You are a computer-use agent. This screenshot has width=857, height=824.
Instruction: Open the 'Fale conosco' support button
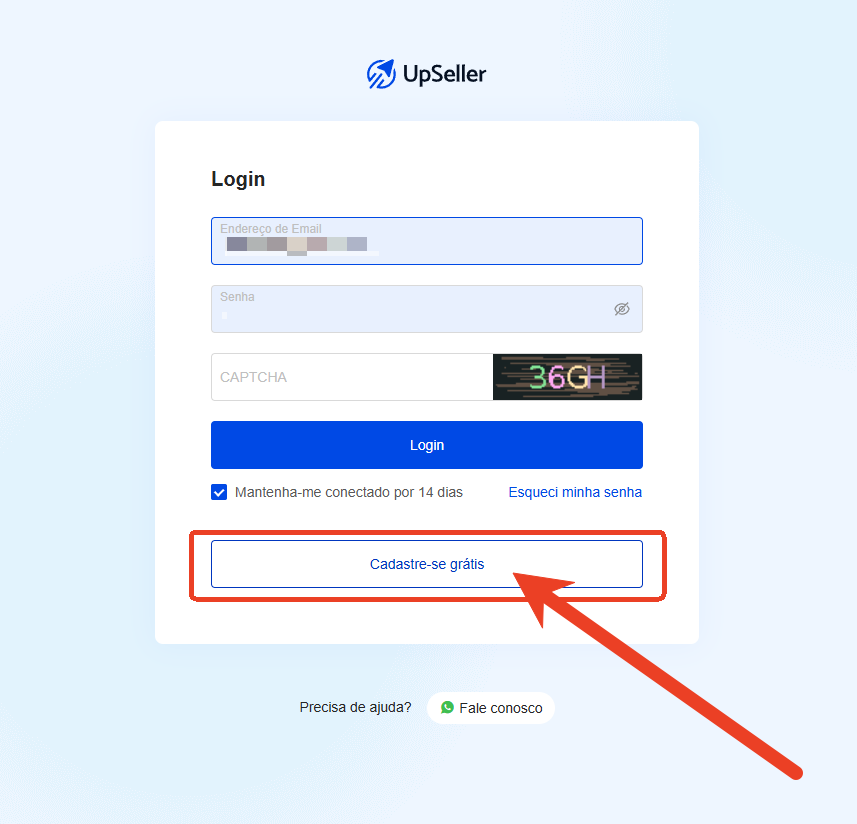tap(491, 708)
